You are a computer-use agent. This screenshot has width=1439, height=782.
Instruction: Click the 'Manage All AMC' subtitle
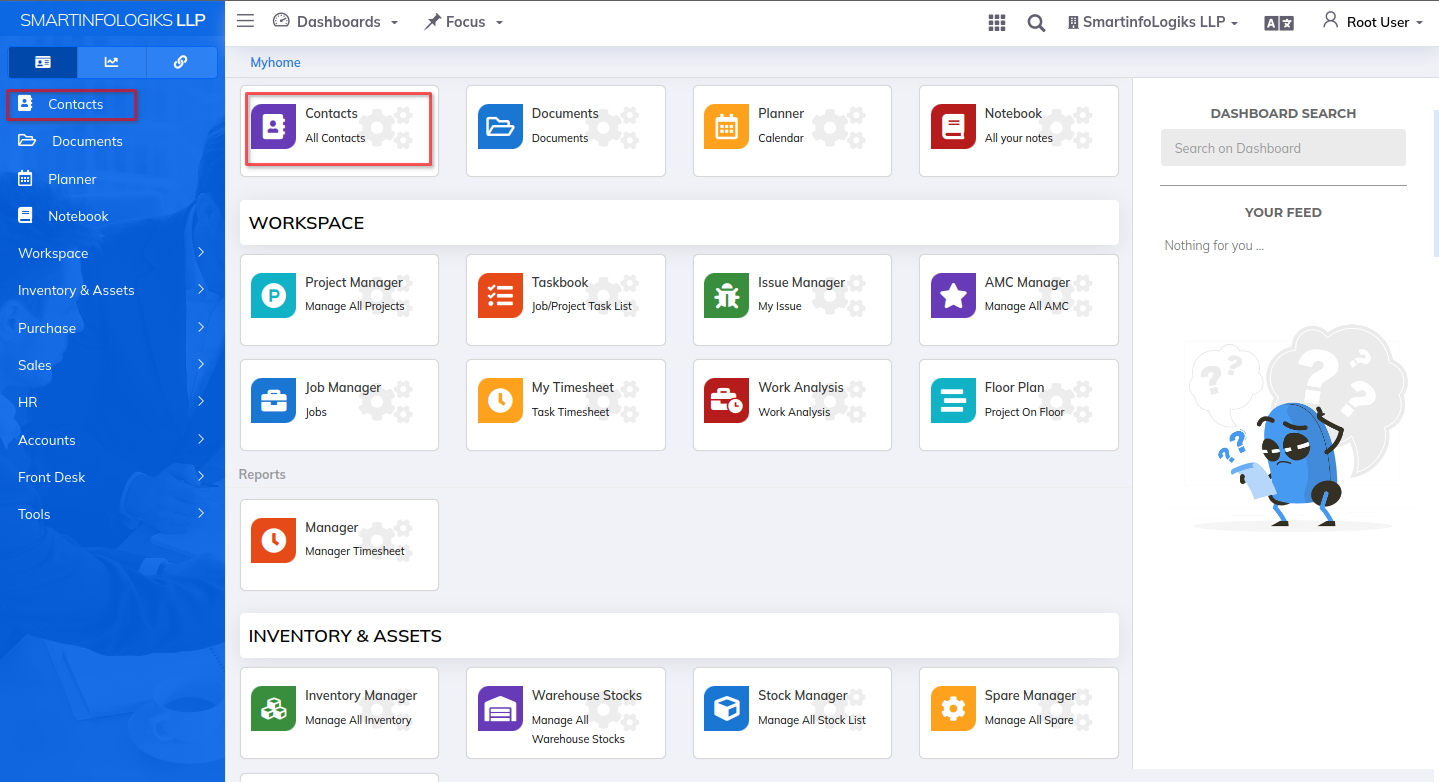1026,306
